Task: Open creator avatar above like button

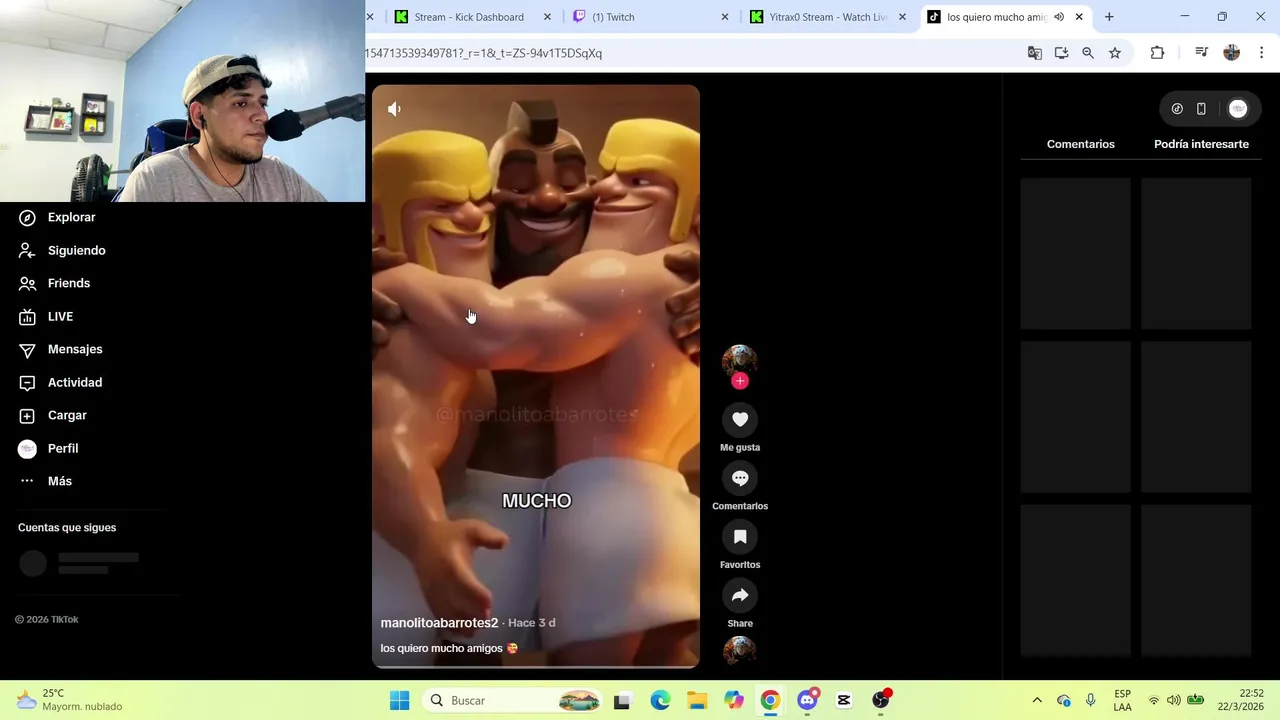Action: (x=740, y=361)
